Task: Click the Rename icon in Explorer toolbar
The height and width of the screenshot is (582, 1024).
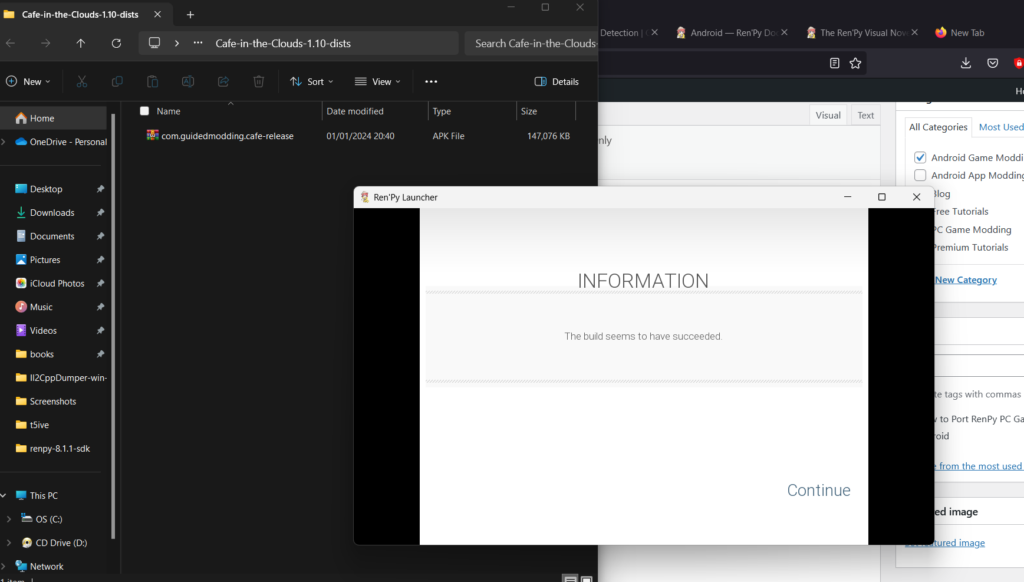Action: pos(188,82)
